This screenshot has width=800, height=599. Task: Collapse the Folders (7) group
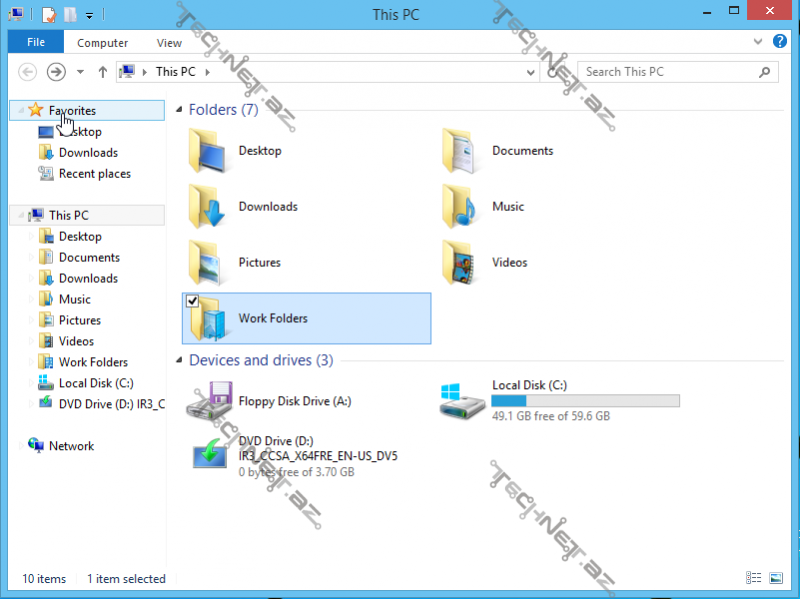click(x=179, y=110)
